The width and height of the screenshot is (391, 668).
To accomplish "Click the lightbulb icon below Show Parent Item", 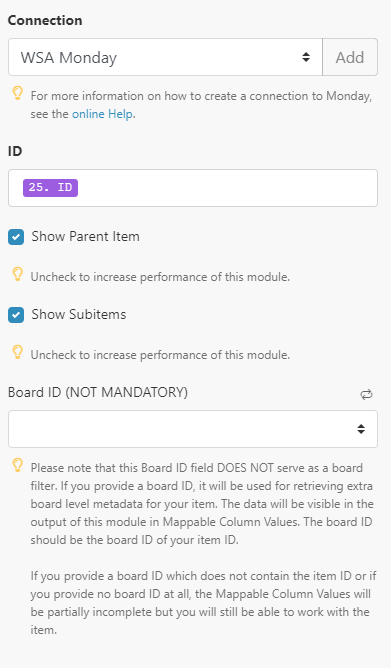I will [x=17, y=274].
